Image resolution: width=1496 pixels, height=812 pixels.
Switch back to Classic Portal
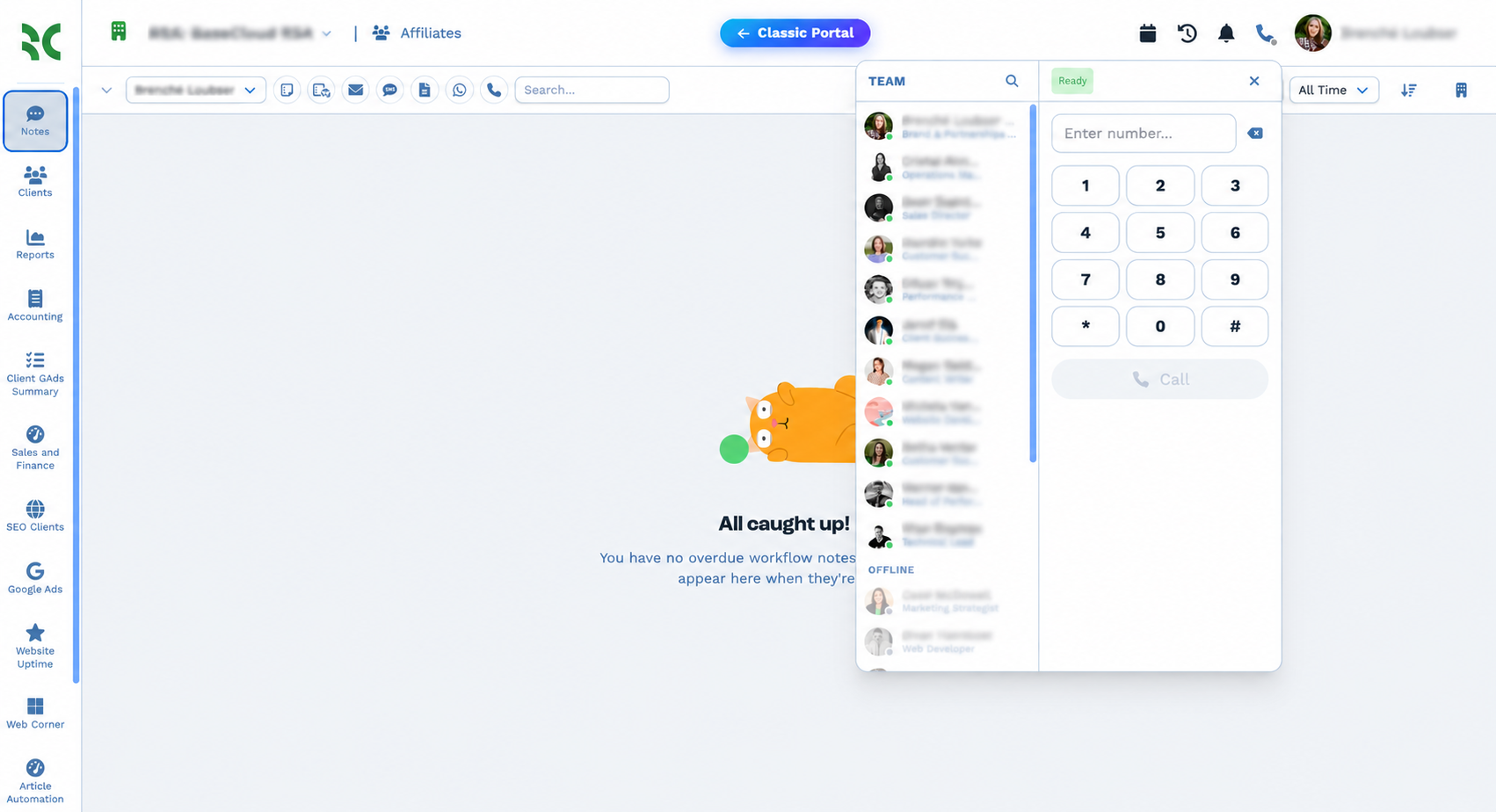(x=795, y=33)
